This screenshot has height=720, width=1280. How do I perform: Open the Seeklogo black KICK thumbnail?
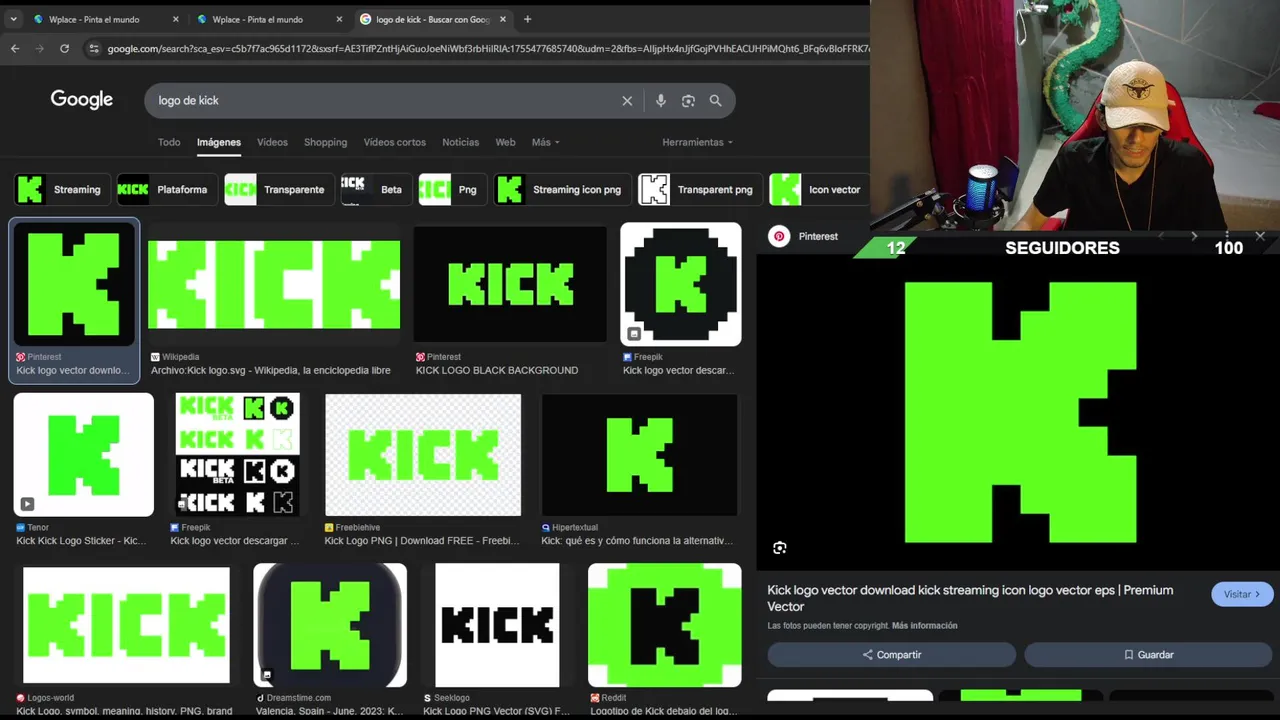tap(497, 625)
